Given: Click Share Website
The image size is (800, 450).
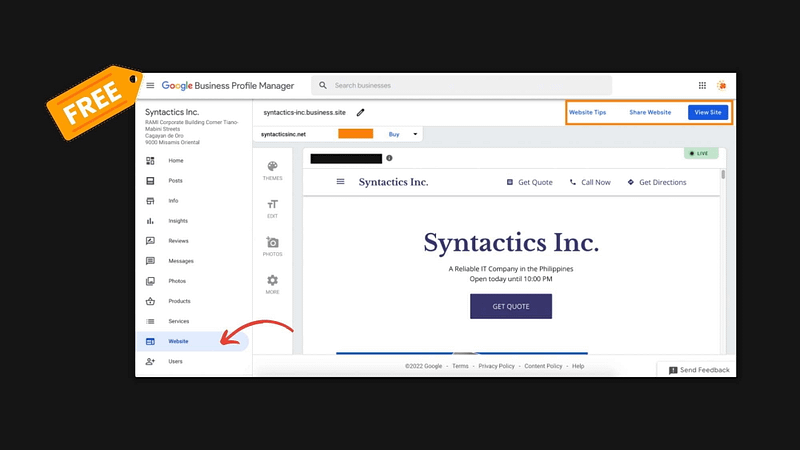Looking at the screenshot, I should (650, 112).
